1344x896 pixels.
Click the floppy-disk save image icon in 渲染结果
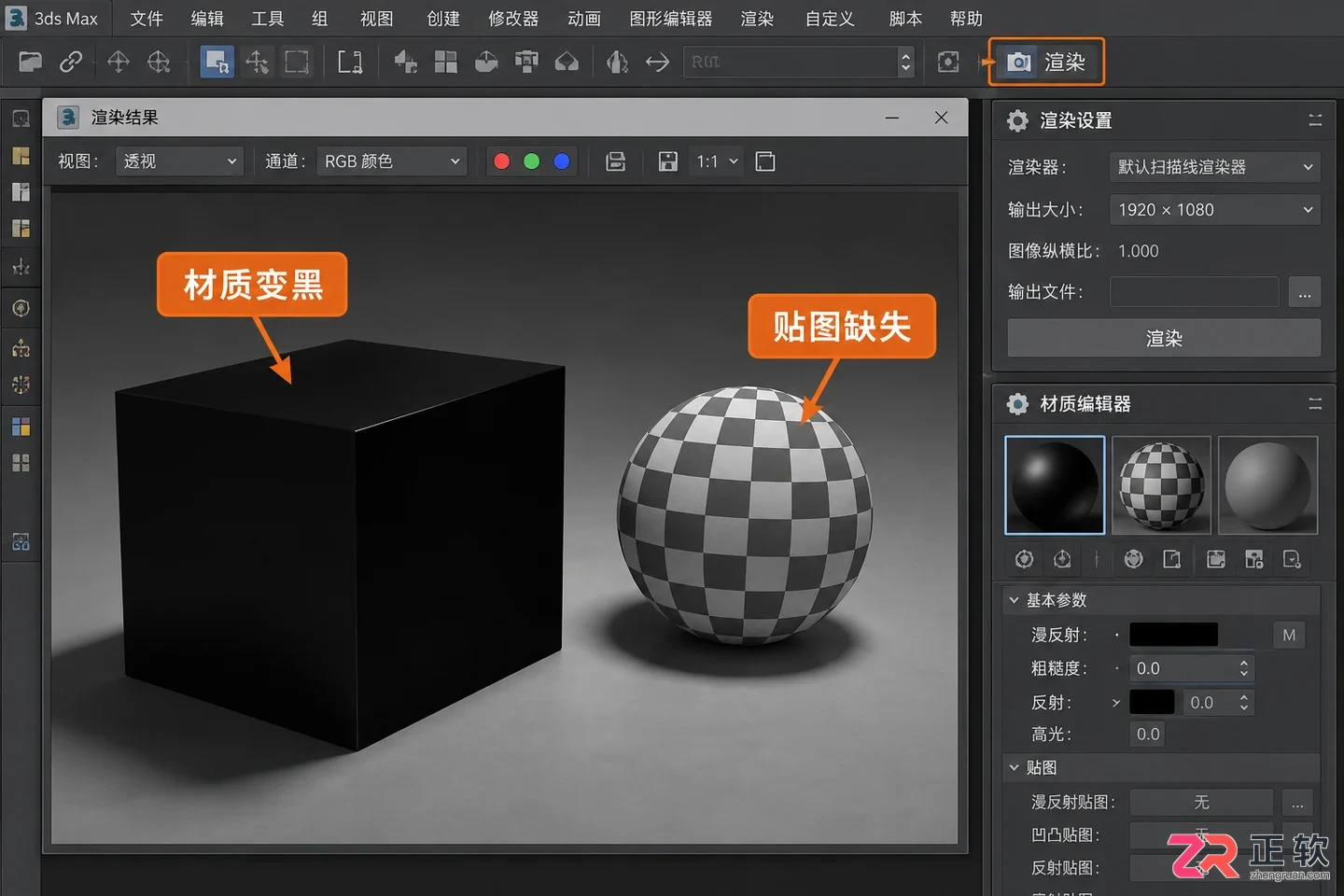coord(668,161)
